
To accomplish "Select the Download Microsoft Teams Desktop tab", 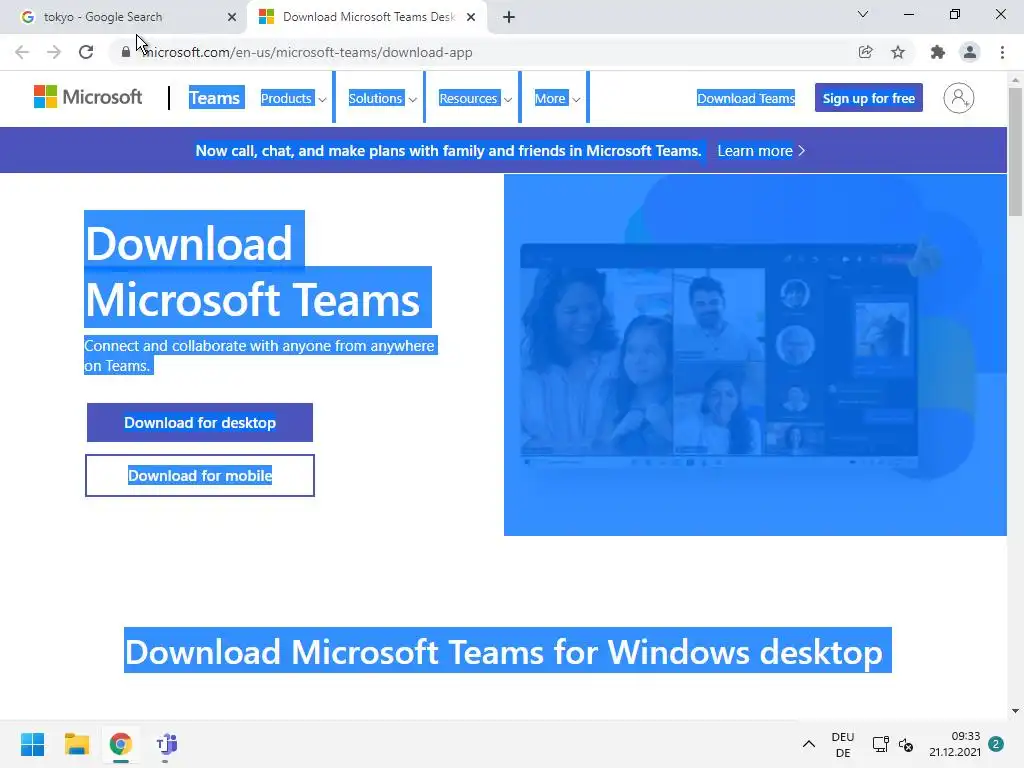I will pyautogui.click(x=367, y=17).
